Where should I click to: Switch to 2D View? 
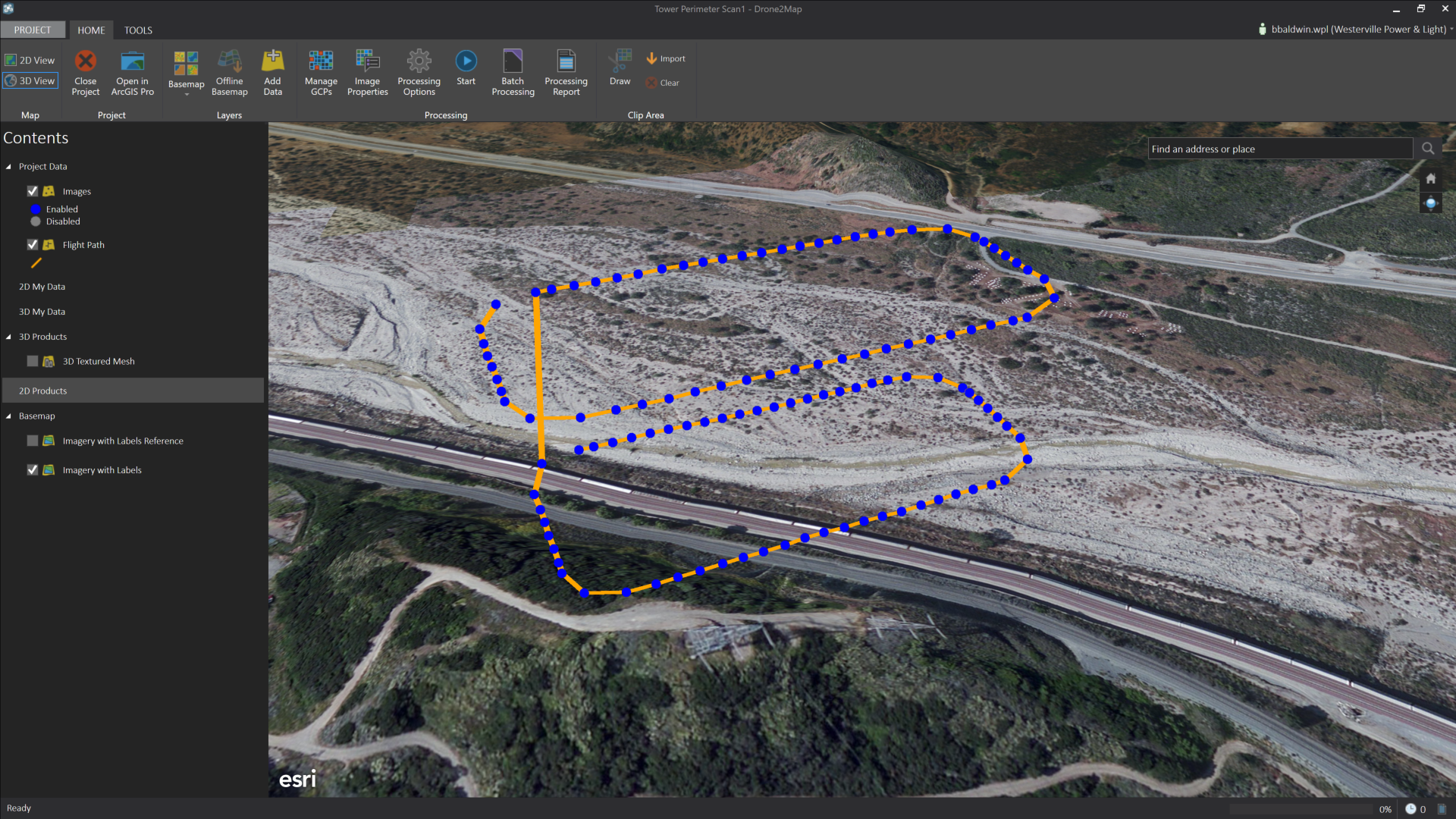[x=30, y=60]
